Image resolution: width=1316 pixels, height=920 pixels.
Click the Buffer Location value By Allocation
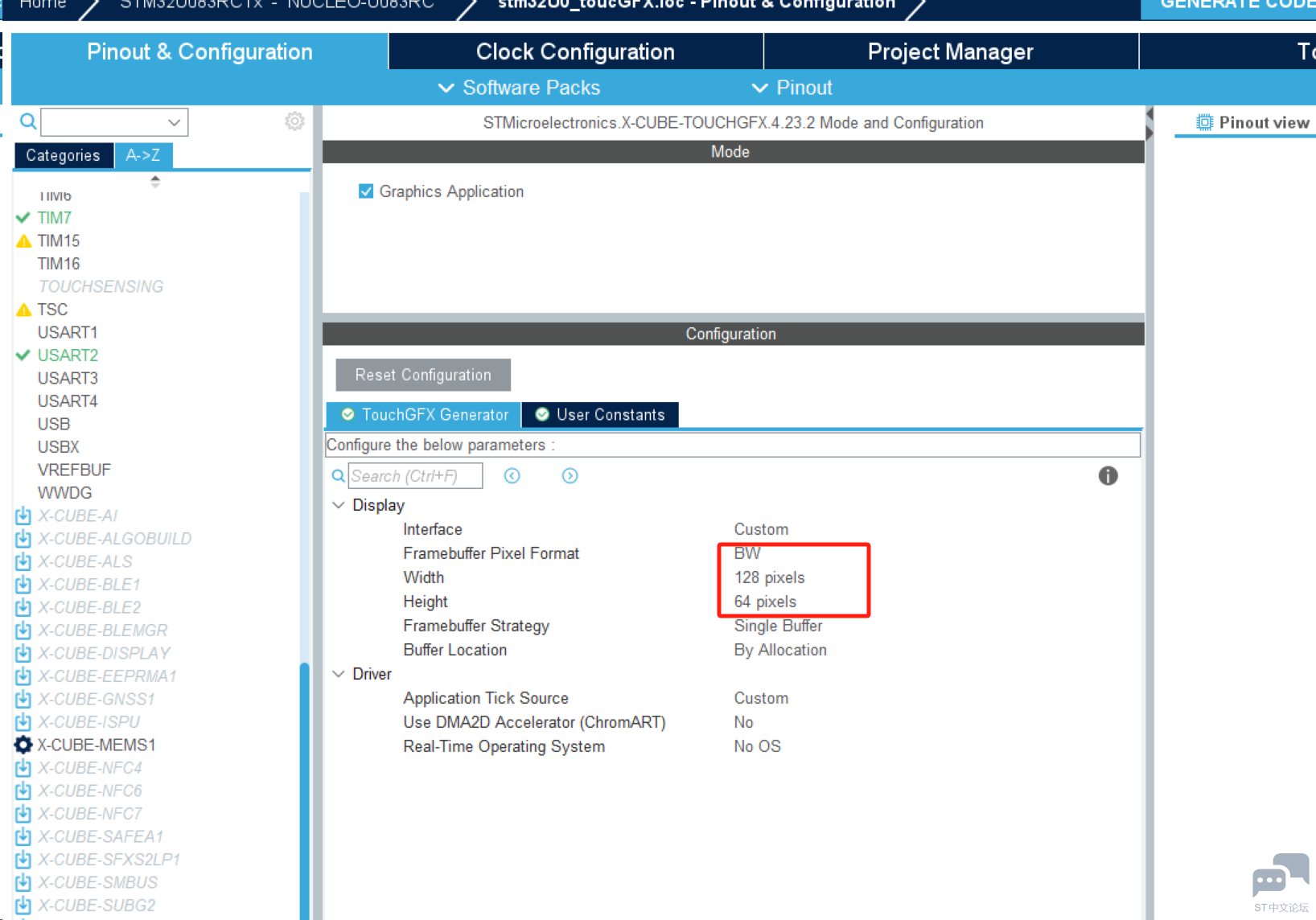click(x=780, y=650)
